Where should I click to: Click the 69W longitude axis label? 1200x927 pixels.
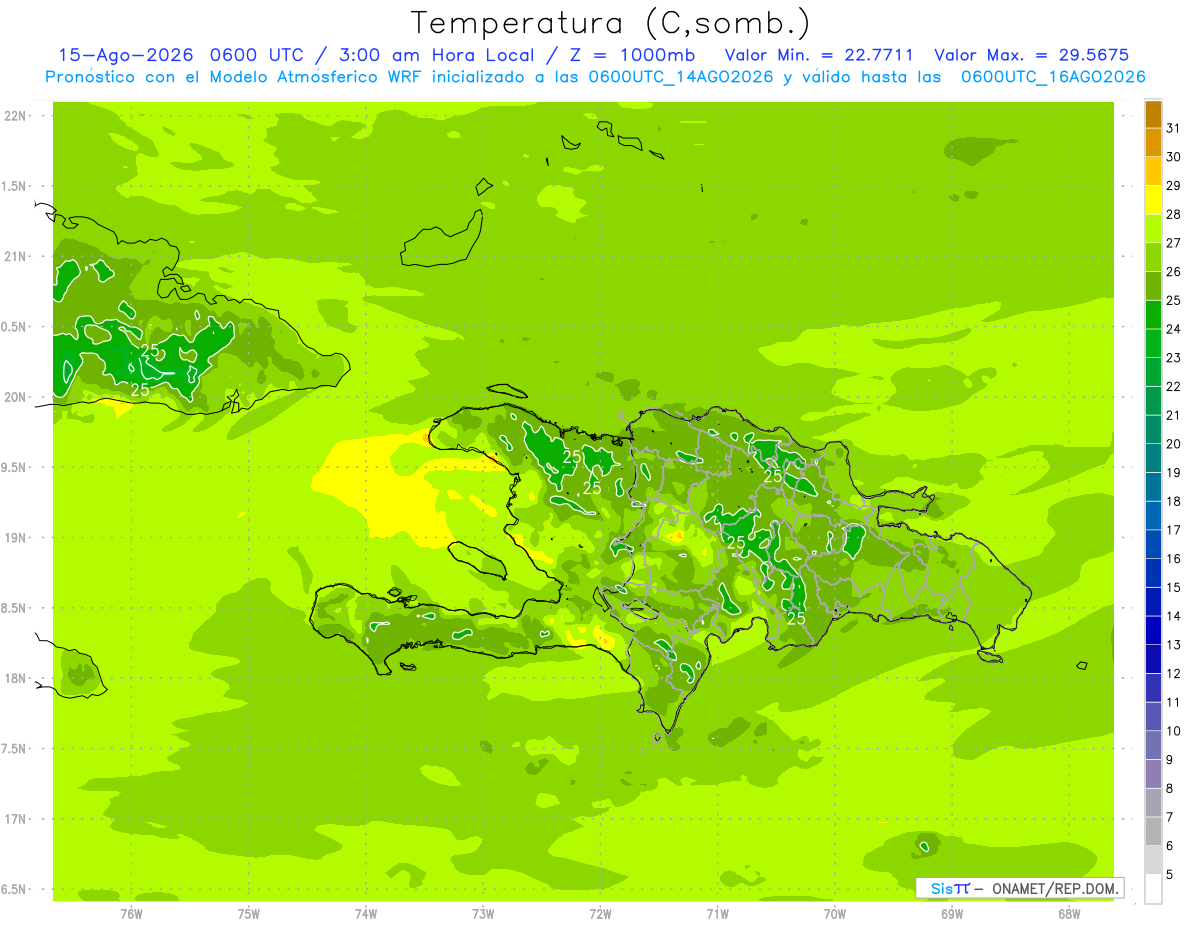point(952,913)
